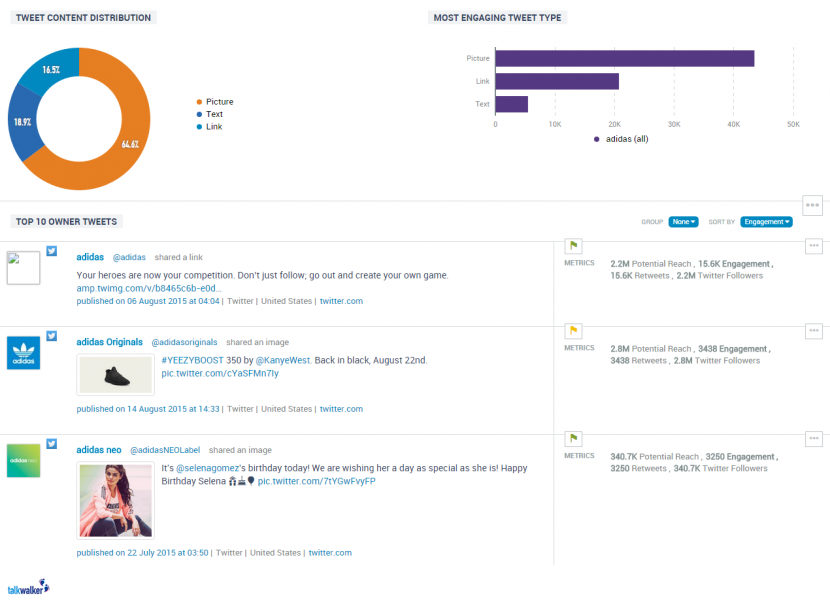Click the 15.6K Engagement metric
The width and height of the screenshot is (830, 600).
pyautogui.click(x=734, y=264)
